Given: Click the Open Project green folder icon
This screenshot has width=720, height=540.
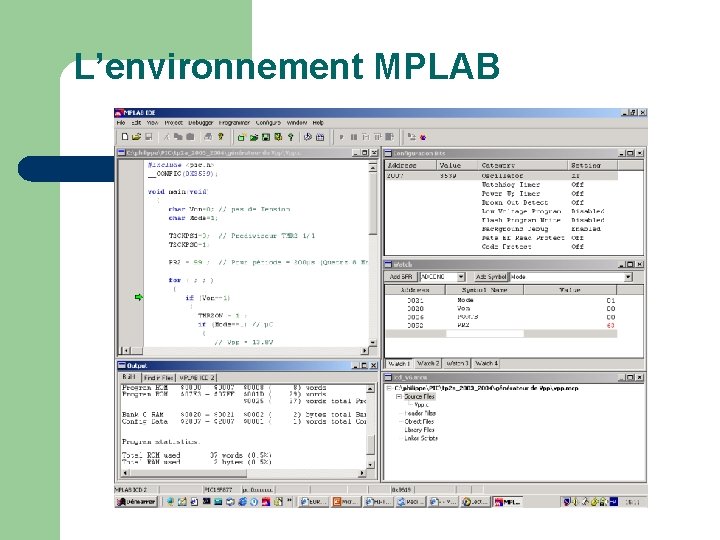Looking at the screenshot, I should pos(253,137).
